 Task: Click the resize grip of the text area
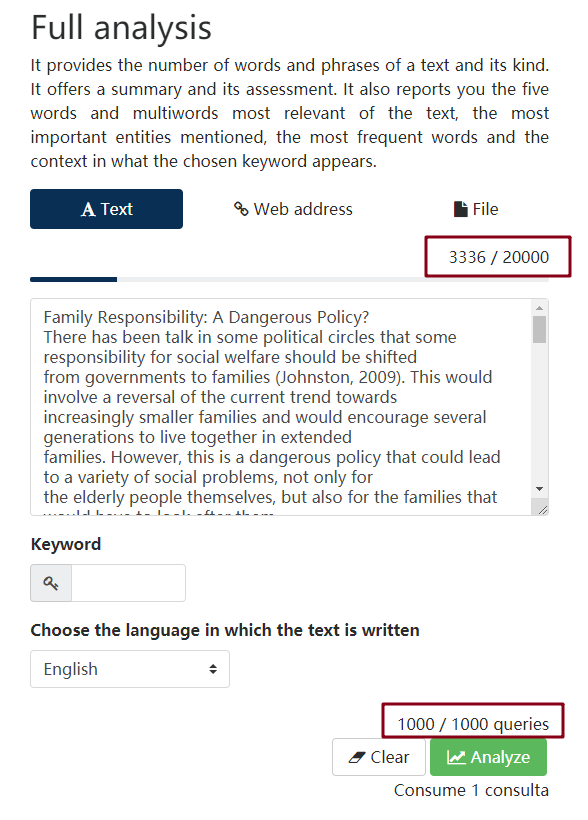coord(542,509)
